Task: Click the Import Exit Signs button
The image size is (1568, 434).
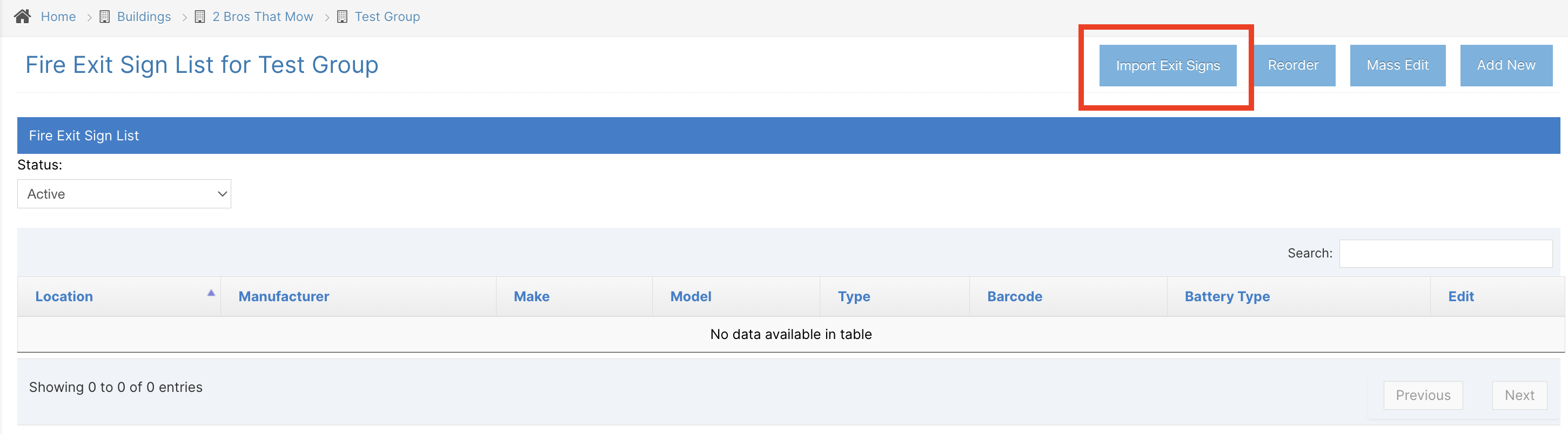Action: coord(1168,65)
